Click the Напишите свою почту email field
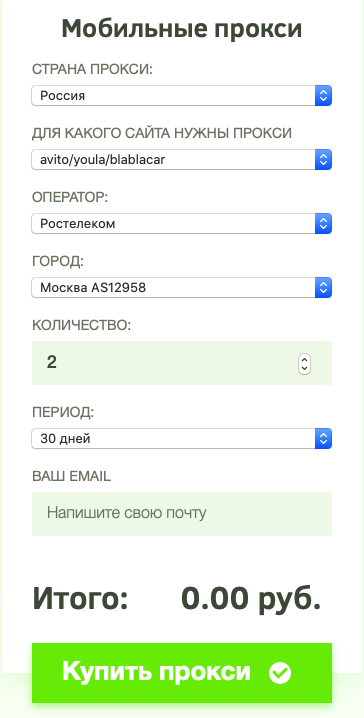Image resolution: width=364 pixels, height=718 pixels. (182, 514)
